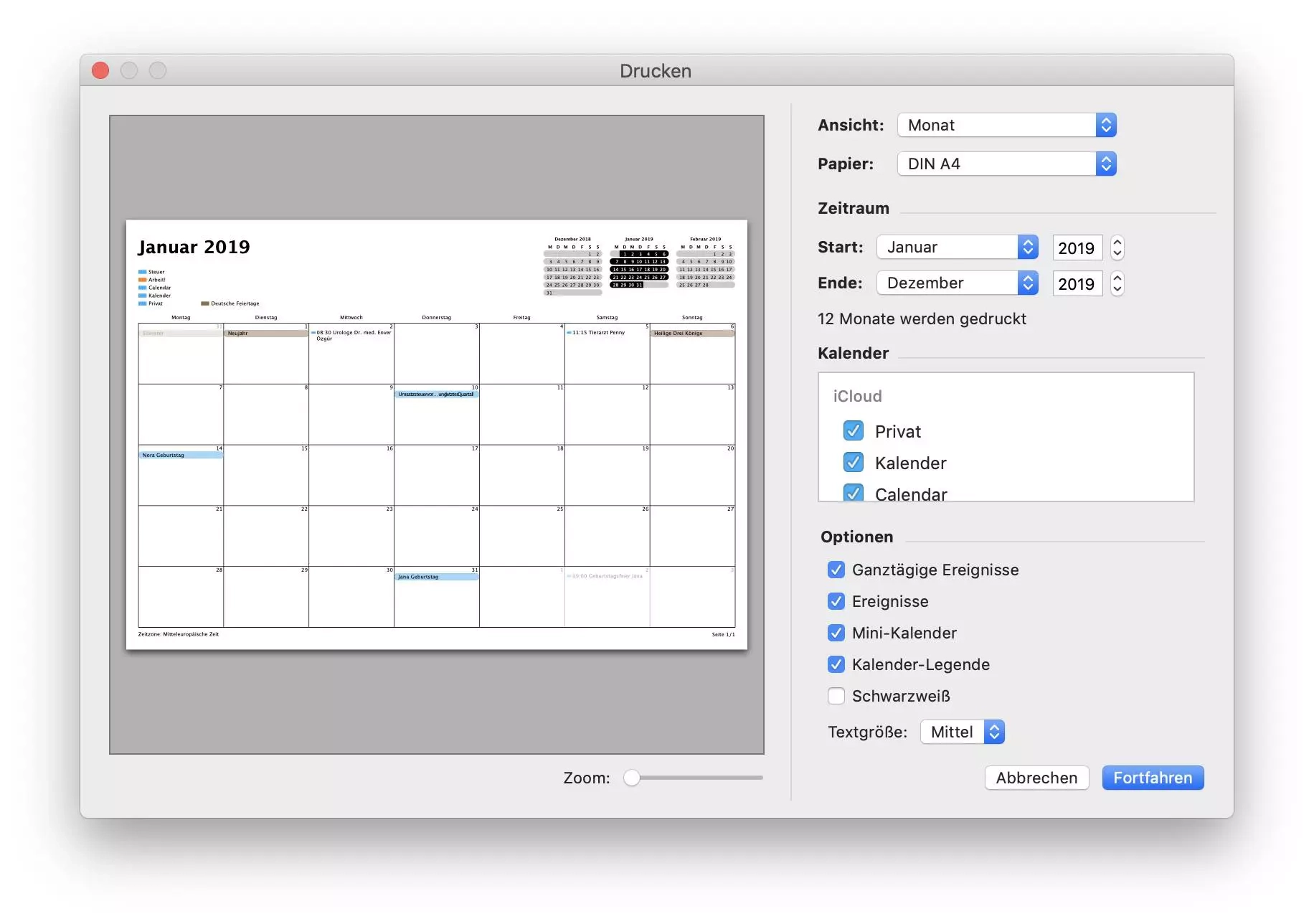Open the Ende month dropdown showing Dezember
This screenshot has height=924, width=1314.
point(957,283)
